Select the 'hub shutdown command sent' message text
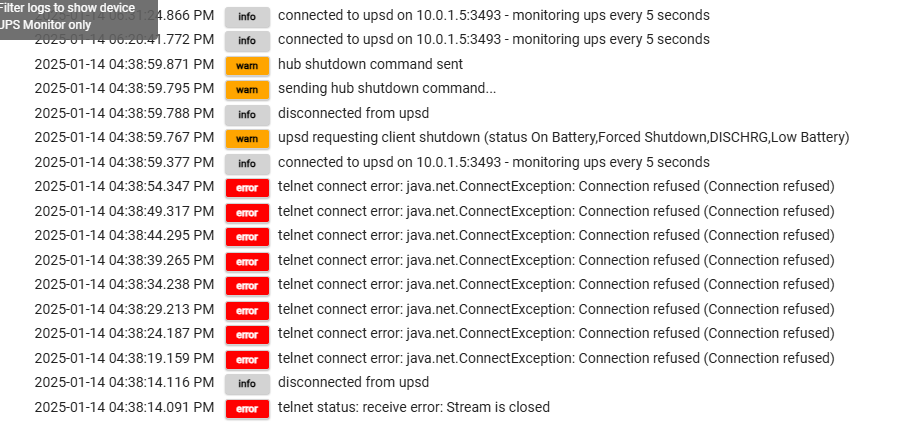The image size is (923, 427). click(x=370, y=64)
